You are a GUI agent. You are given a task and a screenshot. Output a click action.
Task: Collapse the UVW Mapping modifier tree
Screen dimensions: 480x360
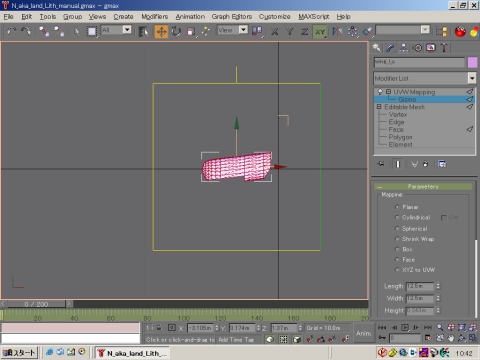[388, 91]
